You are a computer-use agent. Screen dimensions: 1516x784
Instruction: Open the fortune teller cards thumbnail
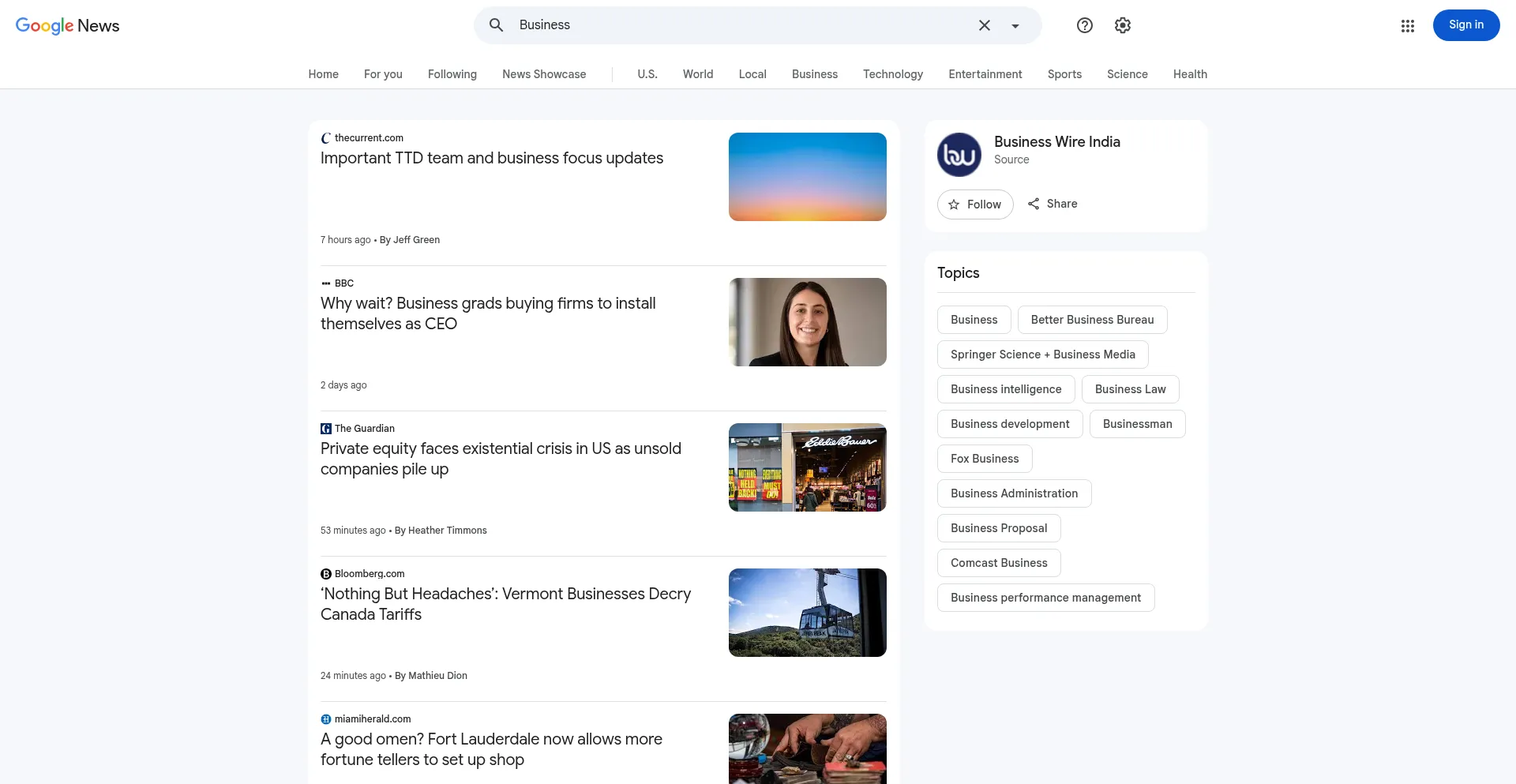point(808,748)
